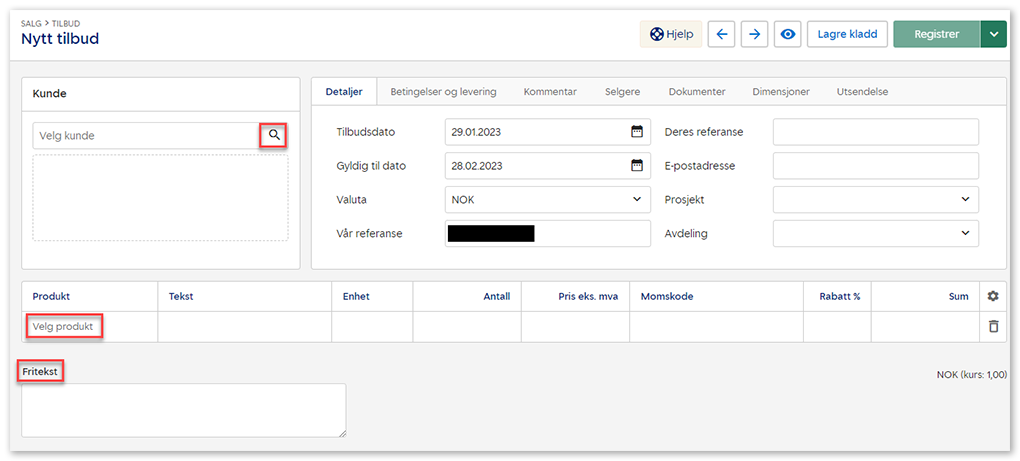Click the green Registrer button
This screenshot has width=1020, height=461.
coord(936,34)
